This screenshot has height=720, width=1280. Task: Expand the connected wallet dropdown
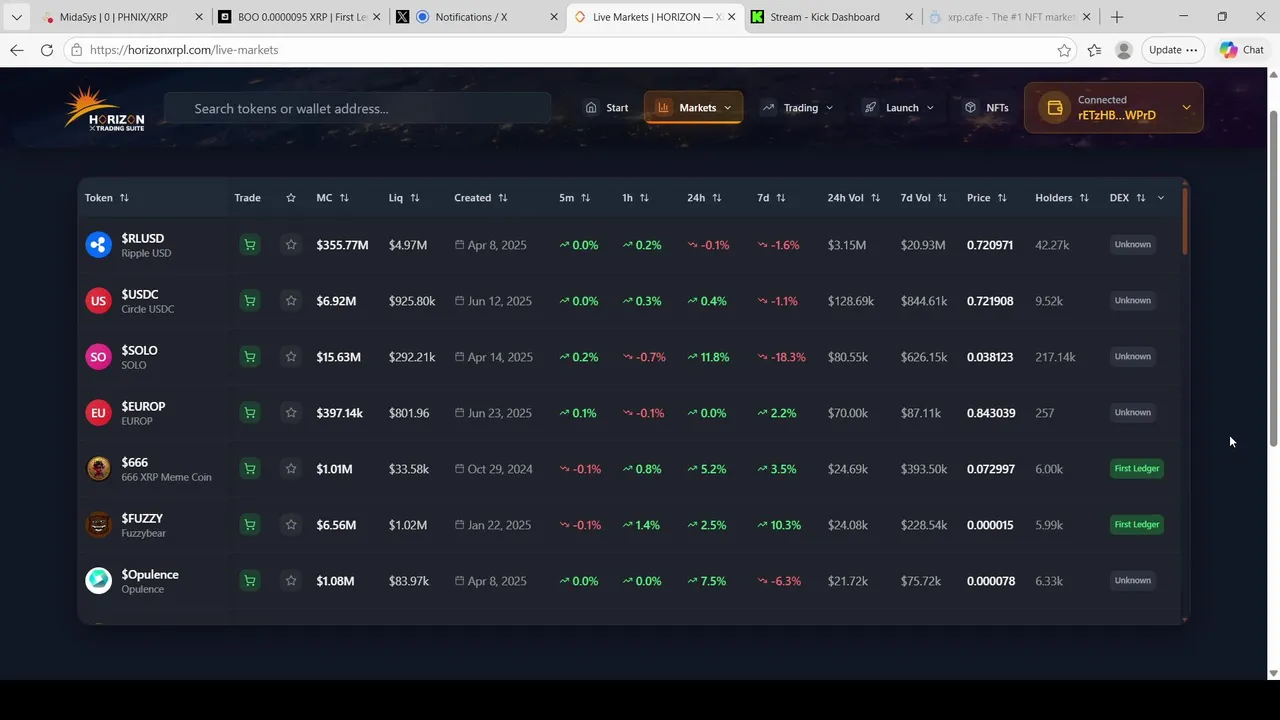(x=1186, y=108)
